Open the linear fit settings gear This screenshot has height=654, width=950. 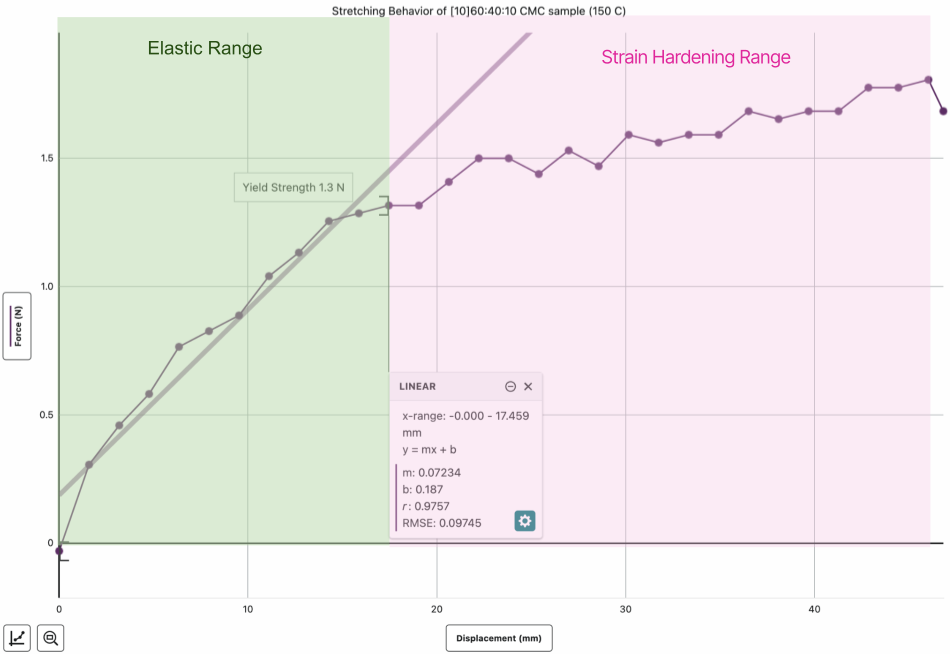[x=525, y=521]
